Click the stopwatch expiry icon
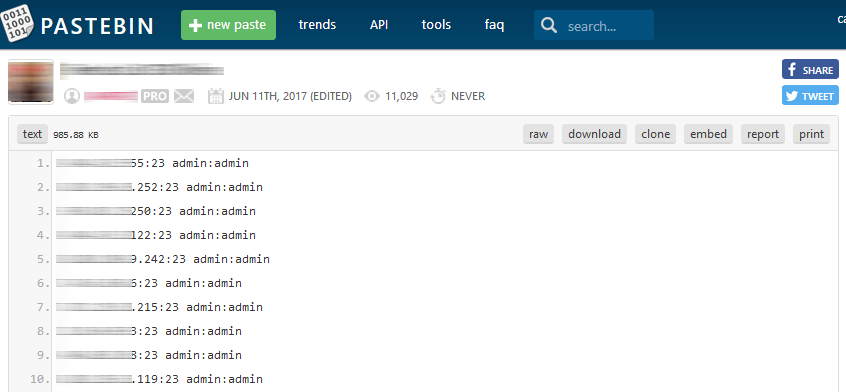Image resolution: width=846 pixels, height=392 pixels. (x=438, y=97)
